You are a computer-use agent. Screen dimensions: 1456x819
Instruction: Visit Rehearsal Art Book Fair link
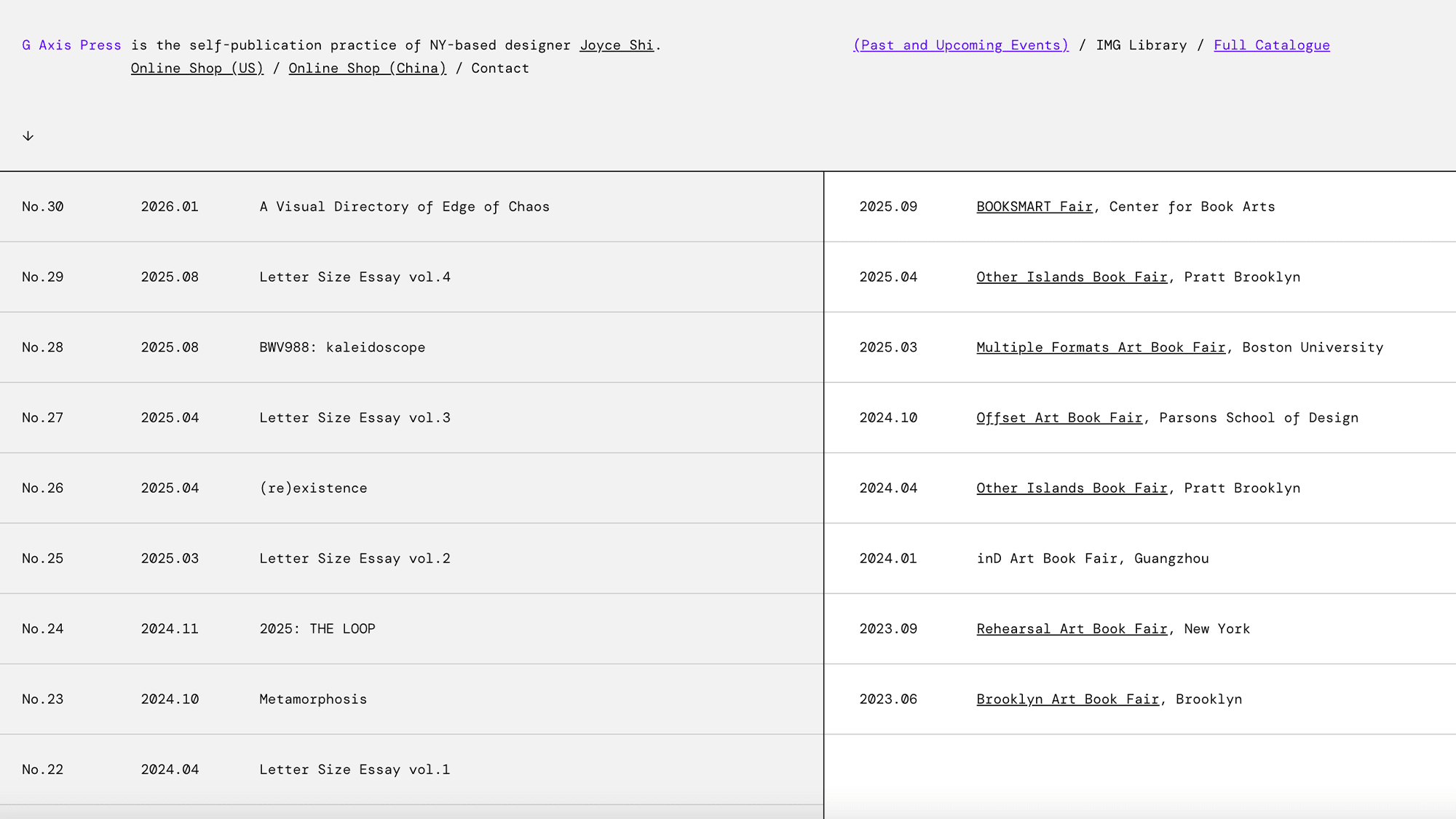[1071, 629]
